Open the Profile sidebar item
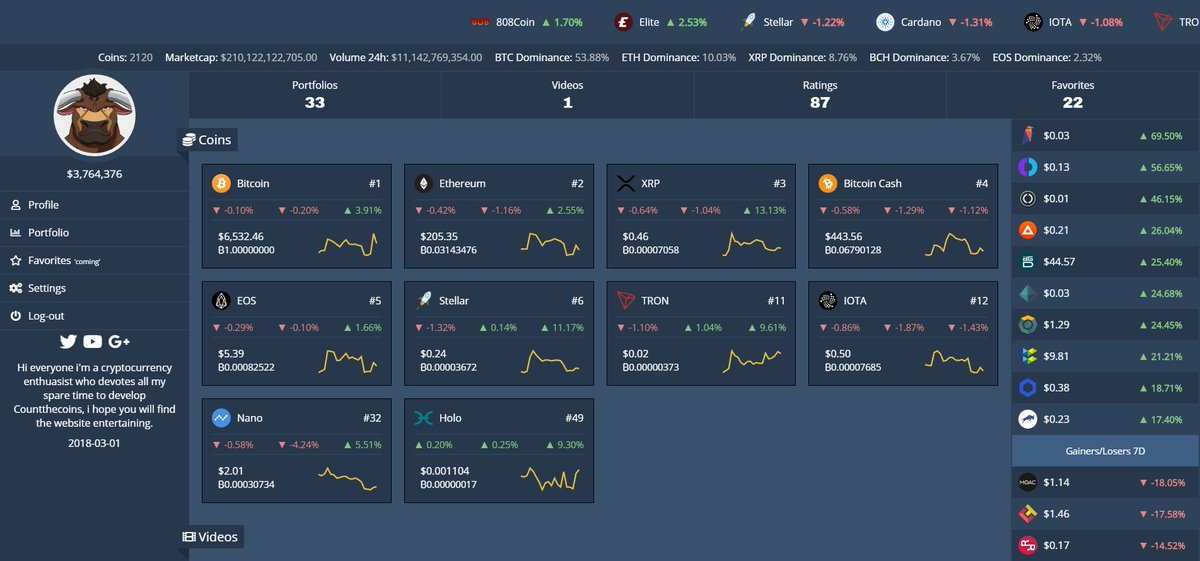1200x561 pixels. click(x=94, y=205)
